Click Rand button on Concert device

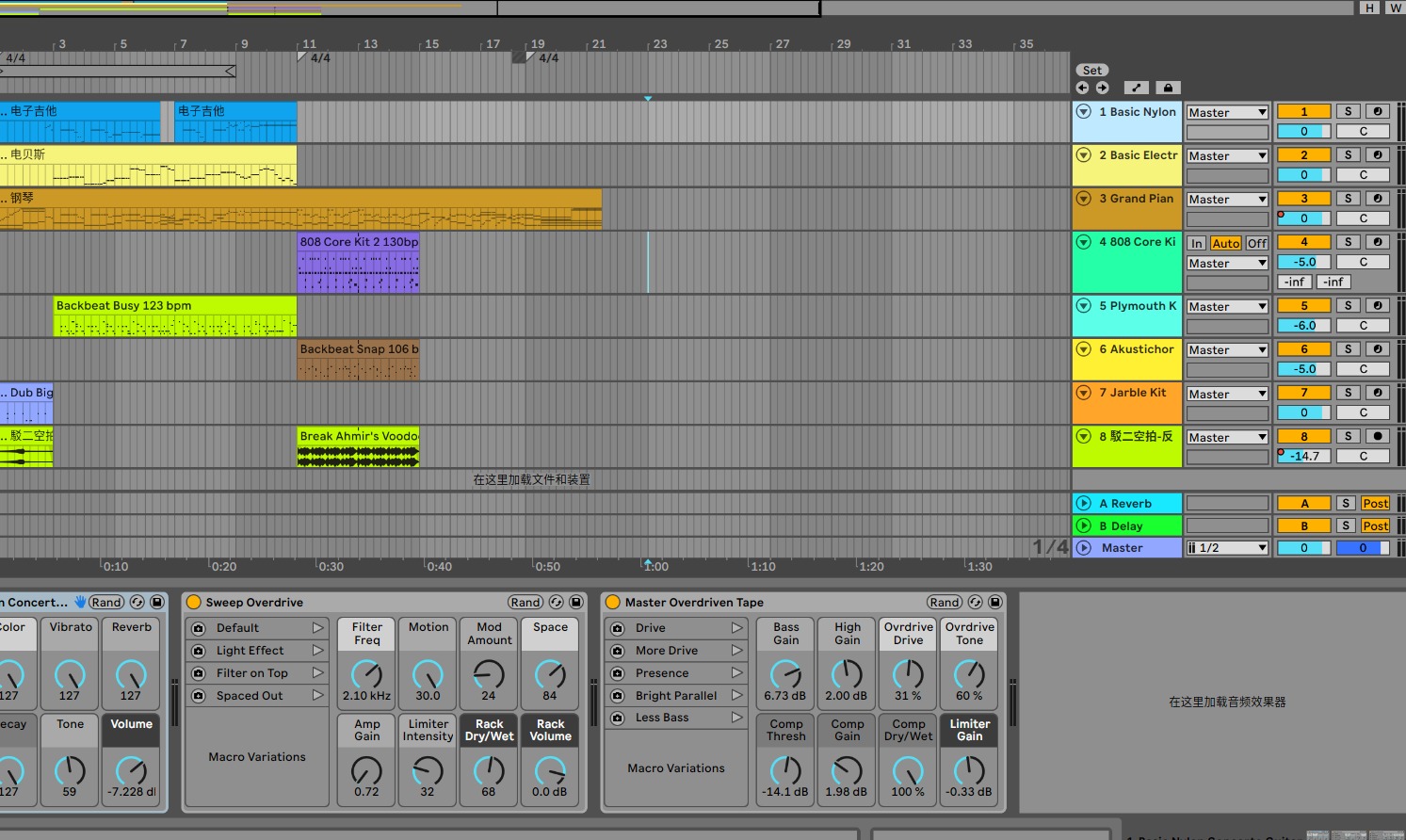[x=106, y=602]
